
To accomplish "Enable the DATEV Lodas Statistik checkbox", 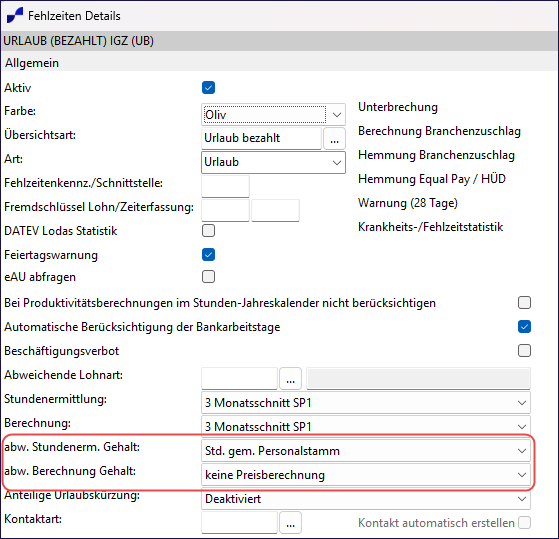I will pos(208,231).
